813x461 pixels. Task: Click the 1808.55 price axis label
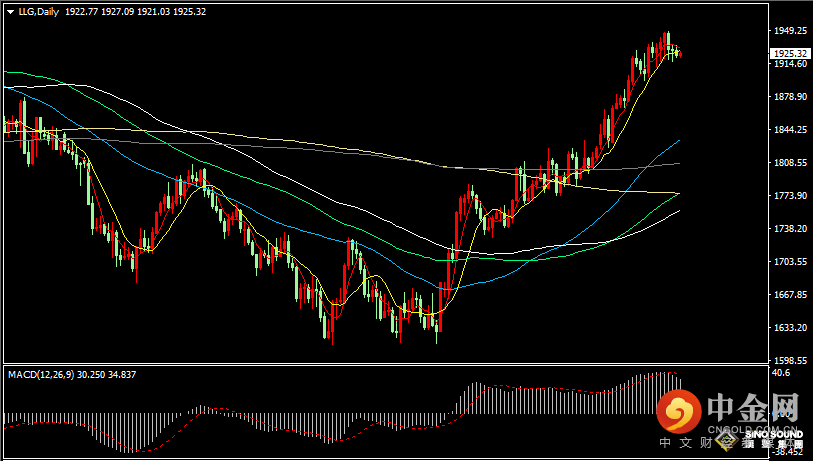pos(790,163)
